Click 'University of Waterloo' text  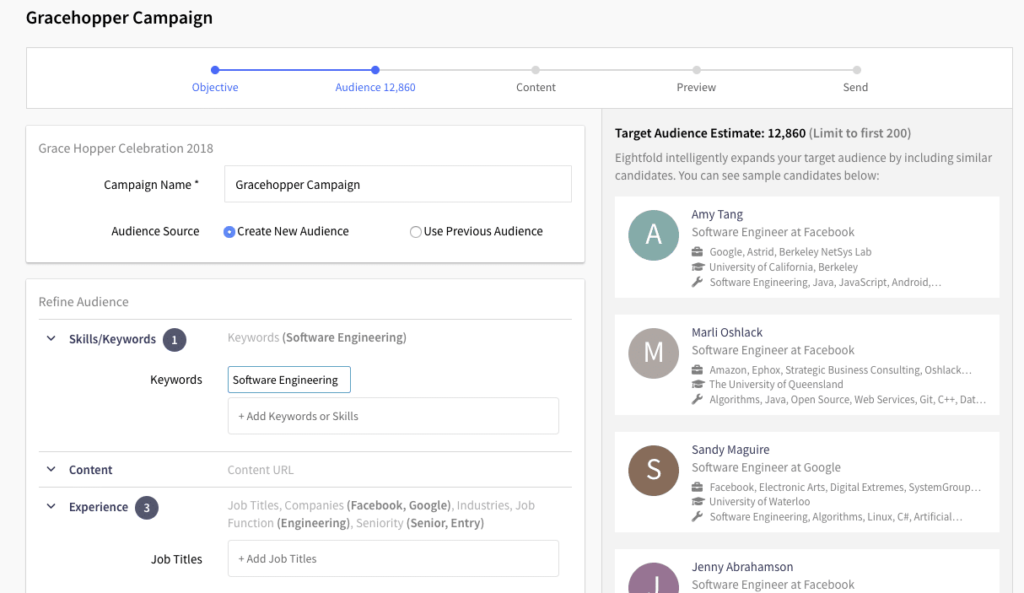pyautogui.click(x=760, y=502)
